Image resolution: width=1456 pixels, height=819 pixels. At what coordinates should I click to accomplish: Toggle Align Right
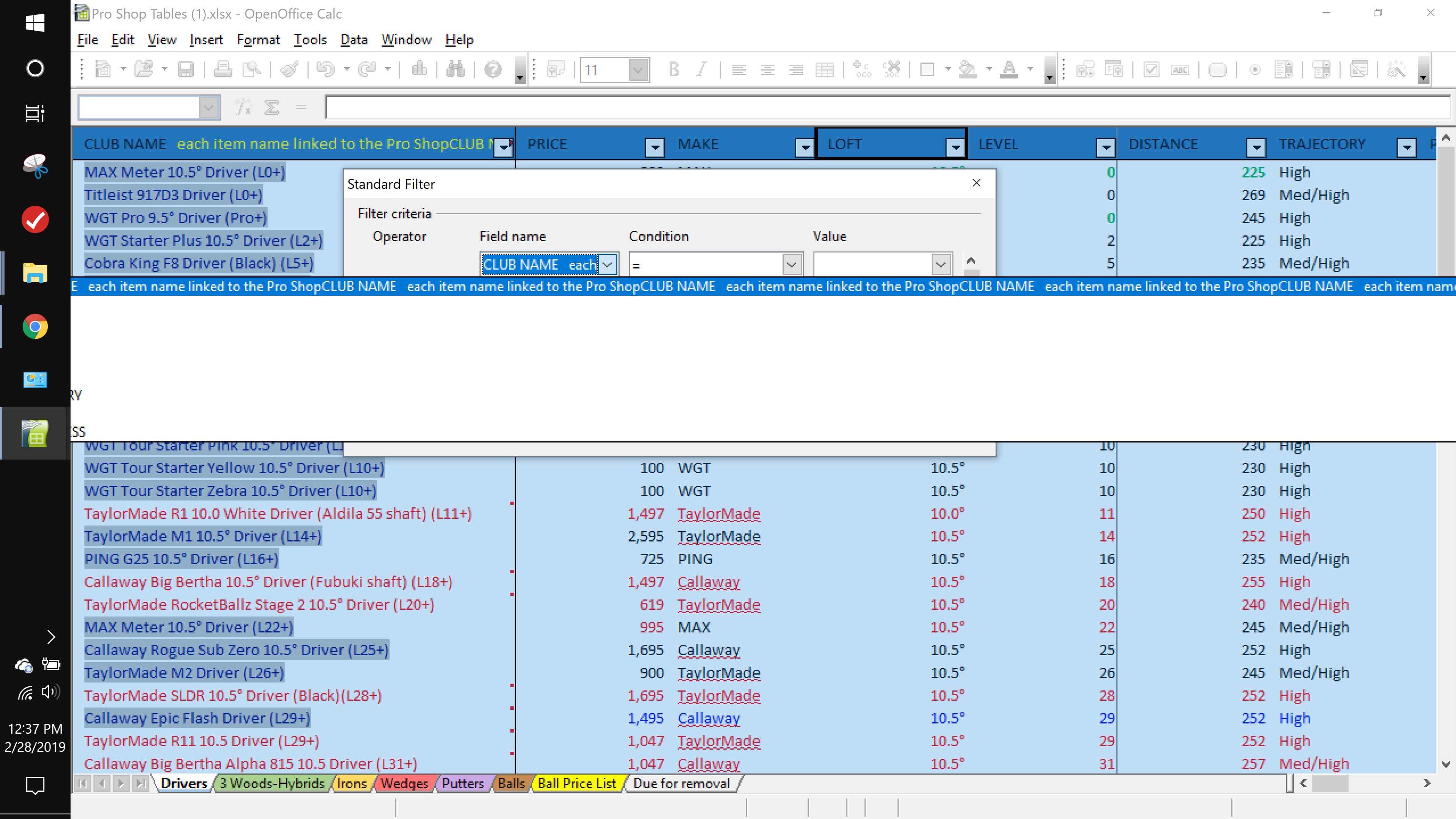coord(796,69)
